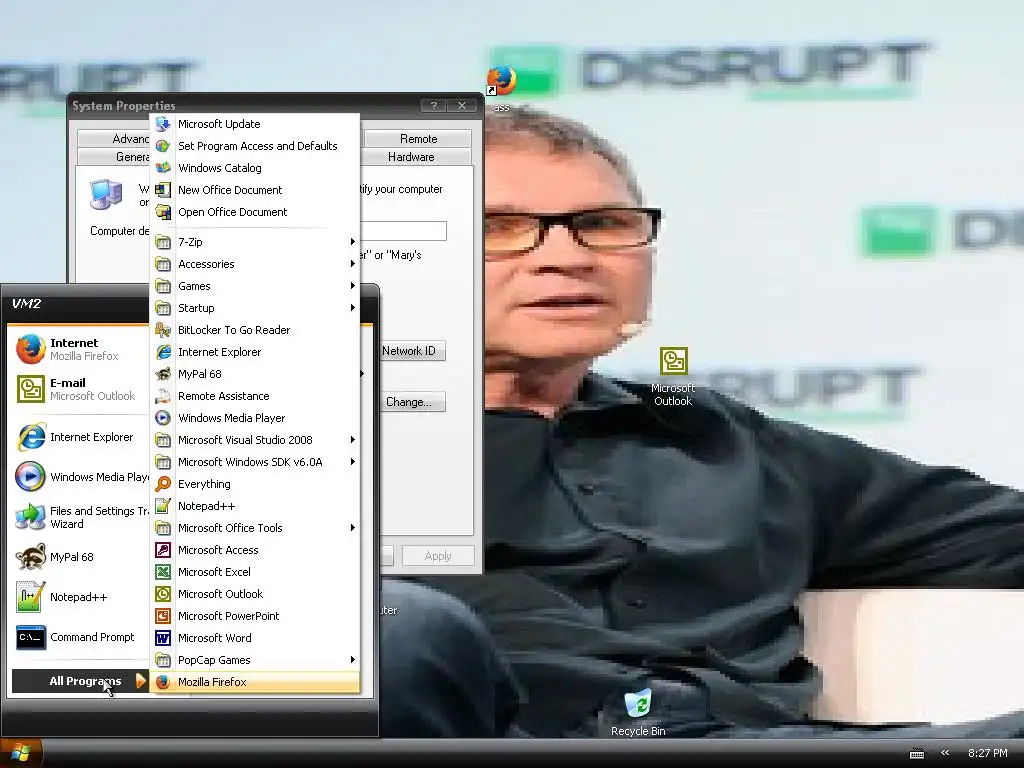The width and height of the screenshot is (1024, 768).
Task: Open Files and Settings Transfer Wizard
Action: coord(80,517)
